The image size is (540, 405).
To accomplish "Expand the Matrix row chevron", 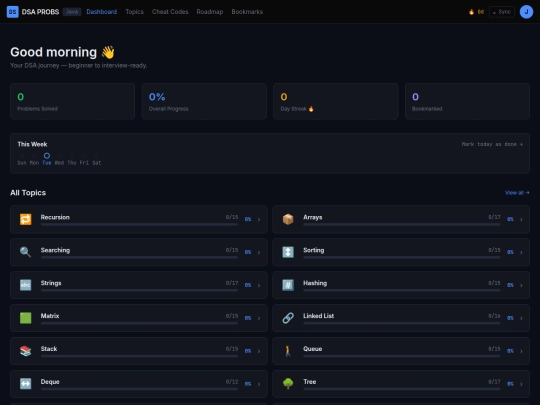I will pos(259,318).
